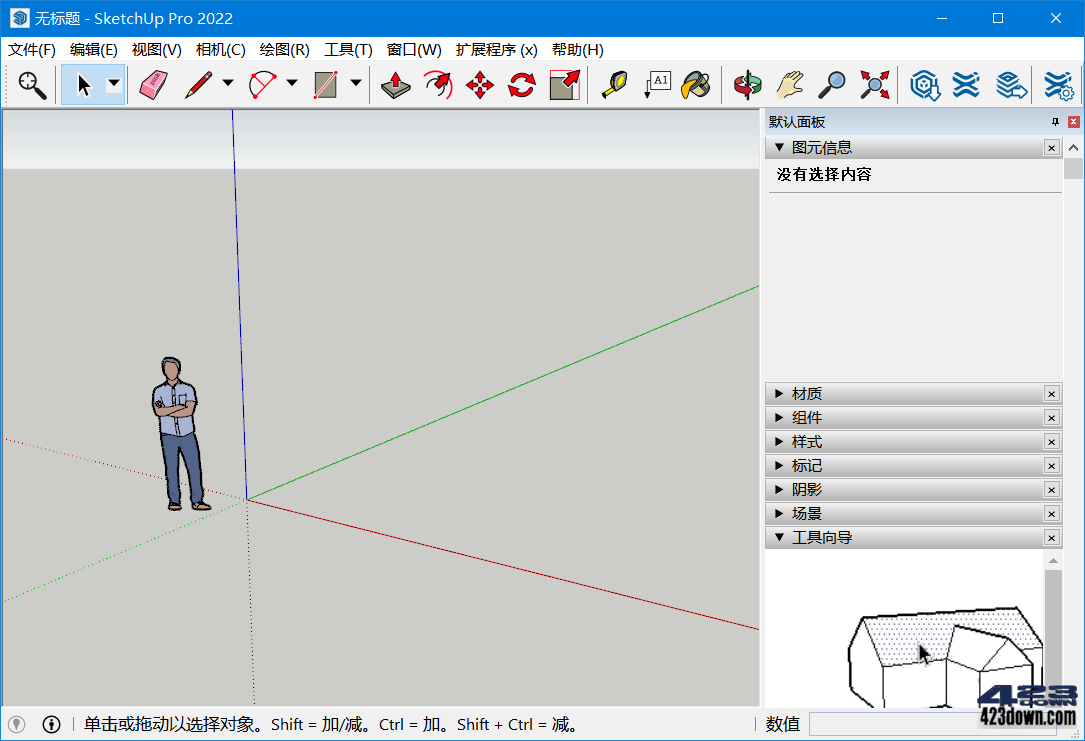The image size is (1085, 741).
Task: Expand the 标记 panel section
Action: (779, 466)
